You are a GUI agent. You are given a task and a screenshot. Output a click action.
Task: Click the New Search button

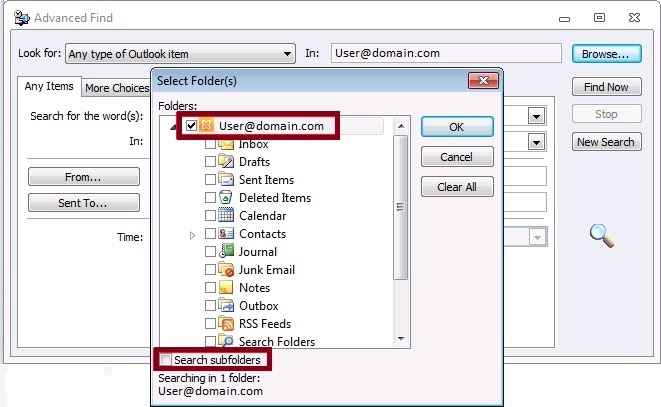(606, 142)
